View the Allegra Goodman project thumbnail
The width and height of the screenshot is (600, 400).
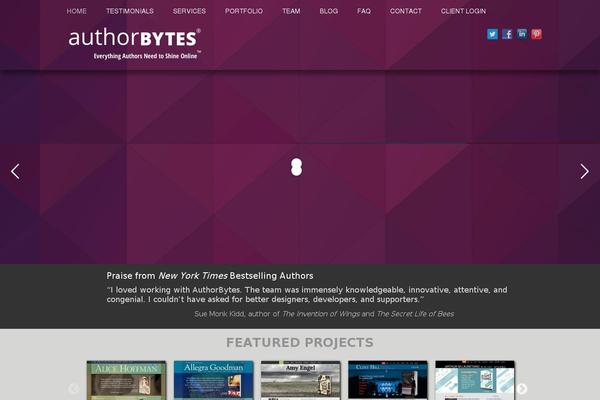[214, 380]
